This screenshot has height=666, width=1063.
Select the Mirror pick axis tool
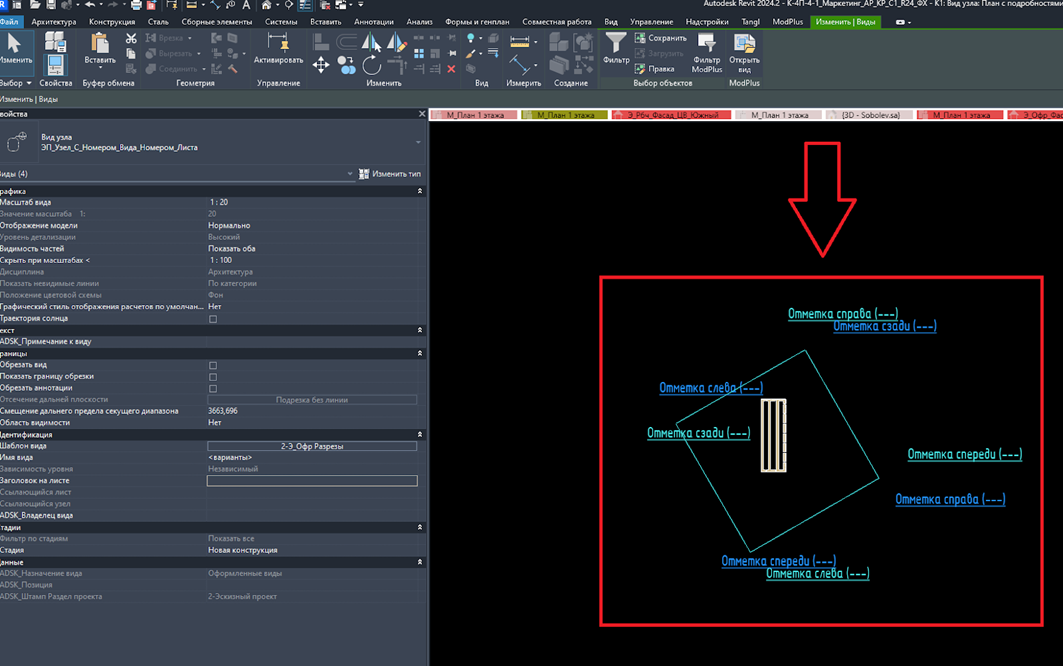coord(371,42)
